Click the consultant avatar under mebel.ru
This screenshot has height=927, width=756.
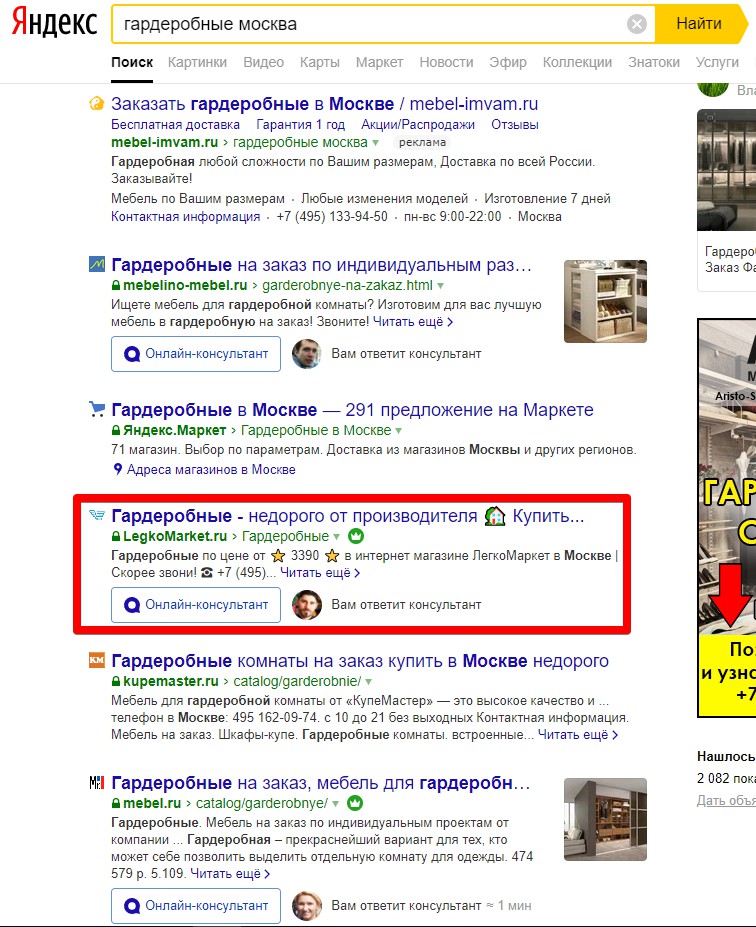(x=307, y=906)
